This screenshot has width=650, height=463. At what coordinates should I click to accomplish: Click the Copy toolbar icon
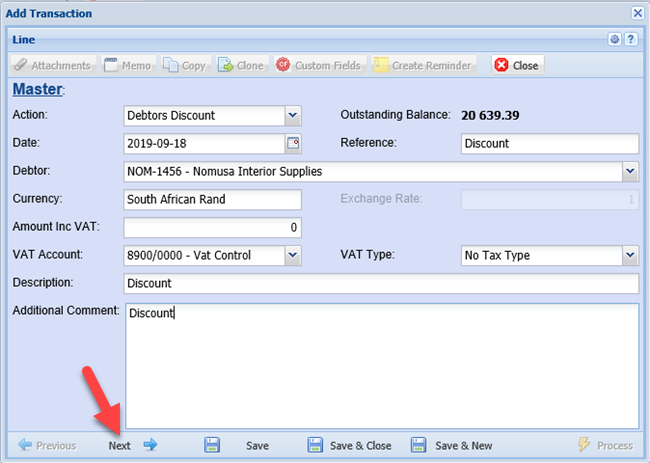click(x=185, y=65)
